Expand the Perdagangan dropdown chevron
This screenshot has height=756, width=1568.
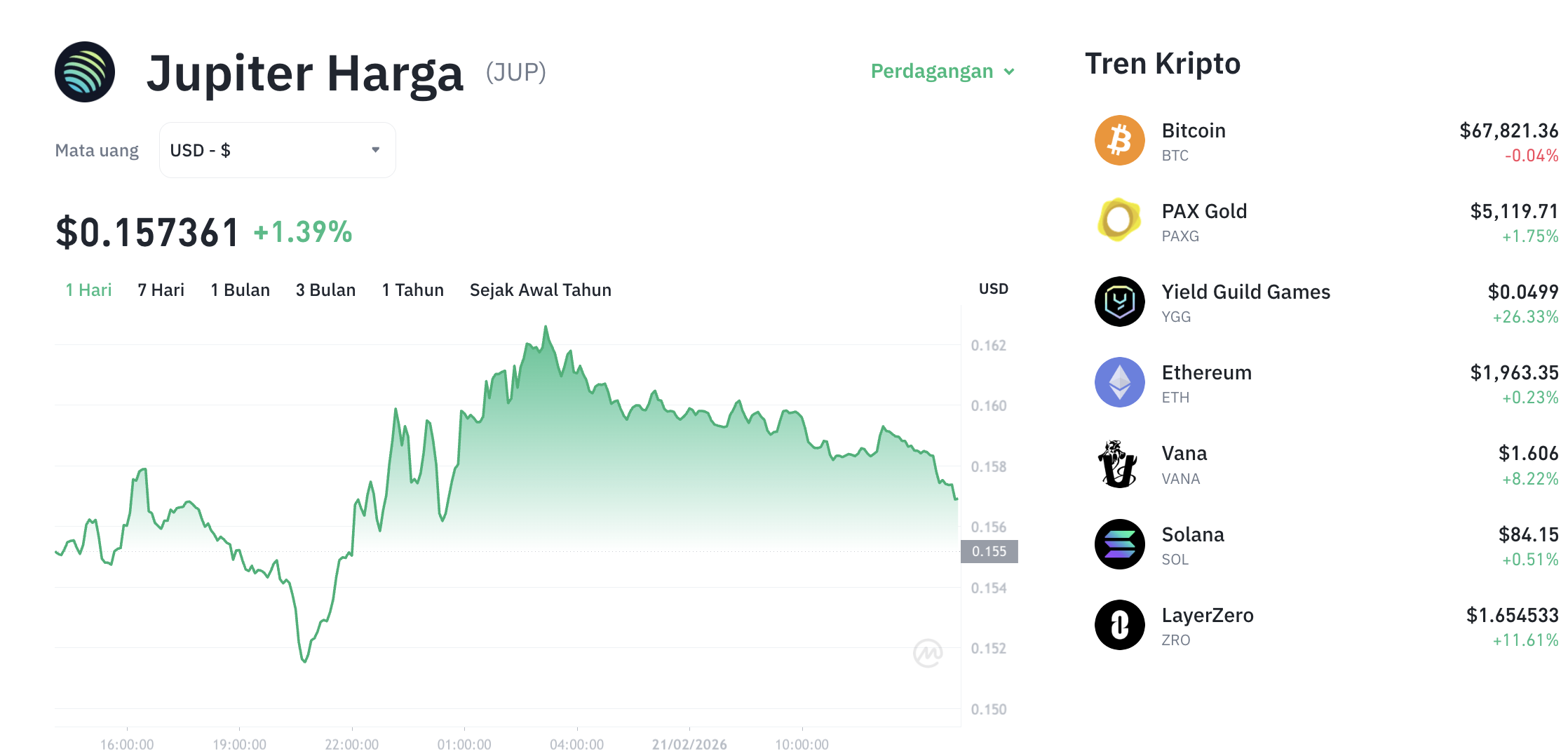coord(1010,72)
